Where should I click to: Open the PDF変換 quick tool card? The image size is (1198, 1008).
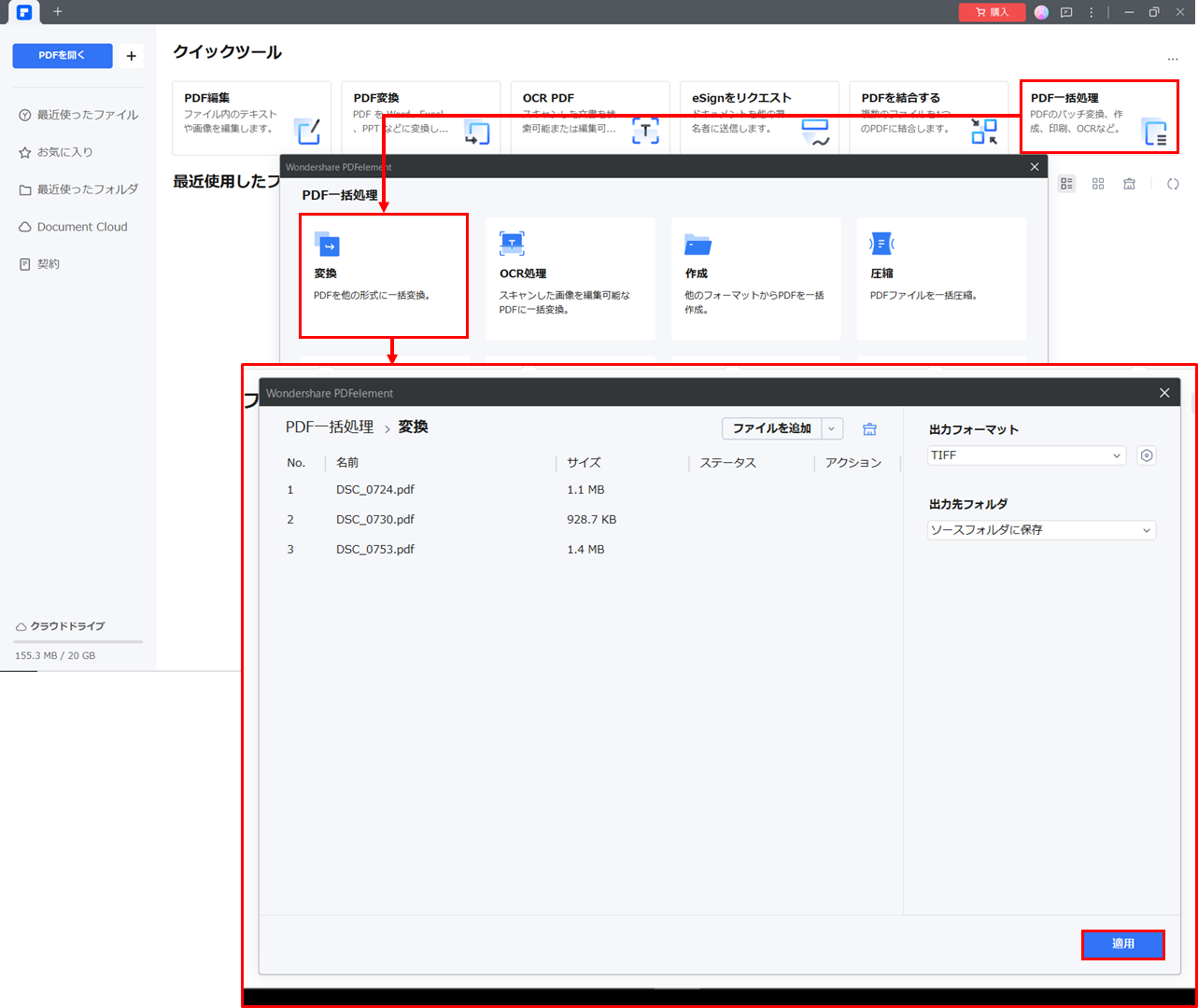point(421,118)
